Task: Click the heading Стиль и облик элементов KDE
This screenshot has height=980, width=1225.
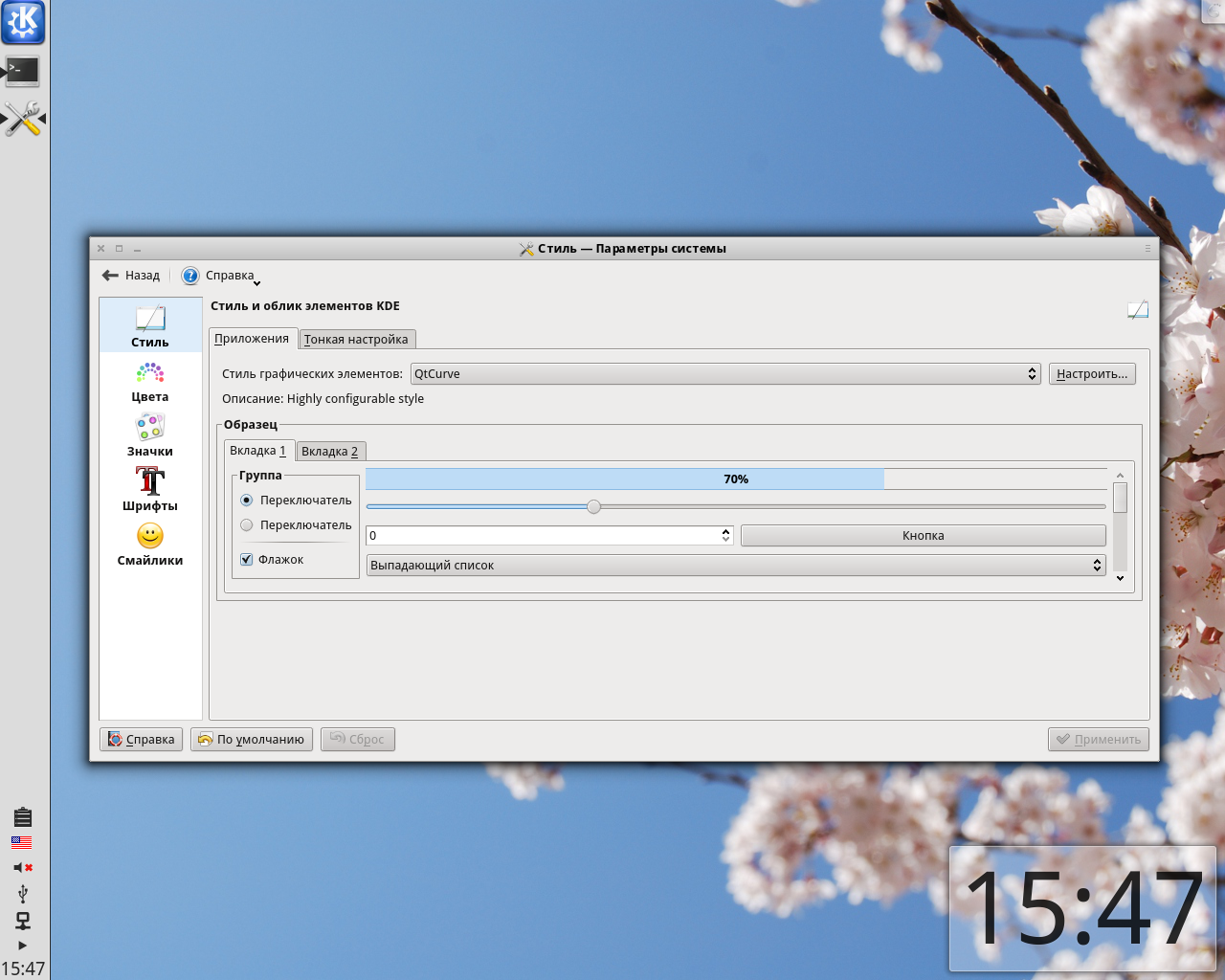Action: 305,306
